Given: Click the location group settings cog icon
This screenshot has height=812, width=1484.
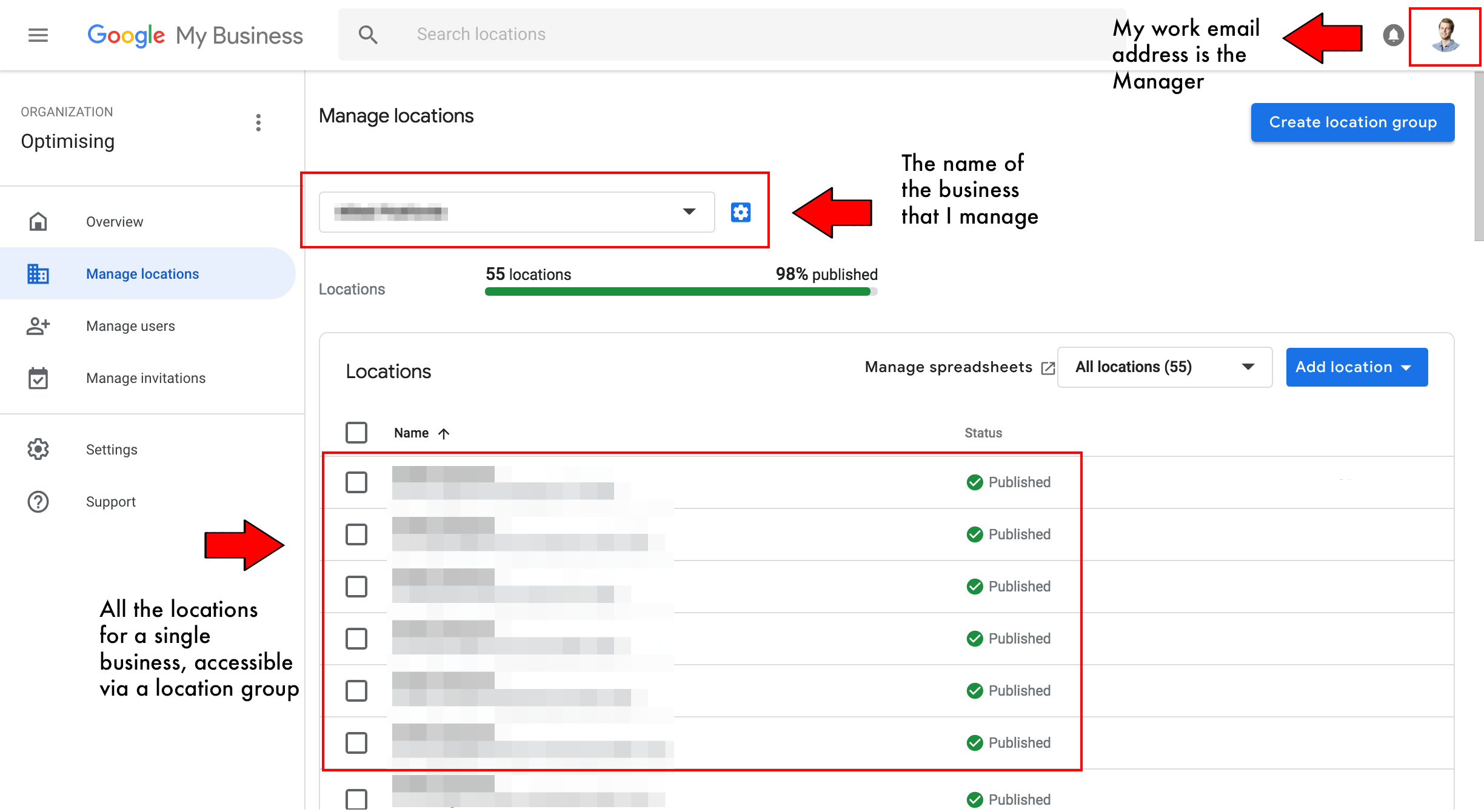Looking at the screenshot, I should click(739, 212).
